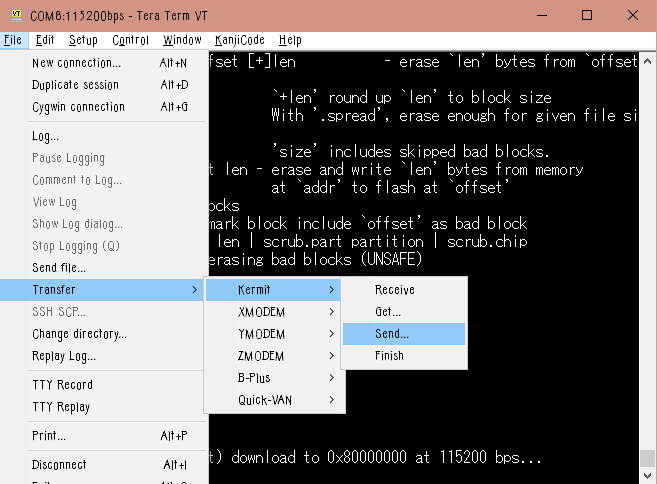The width and height of the screenshot is (657, 484).
Task: Click Disconnect in the File menu
Action: [59, 465]
